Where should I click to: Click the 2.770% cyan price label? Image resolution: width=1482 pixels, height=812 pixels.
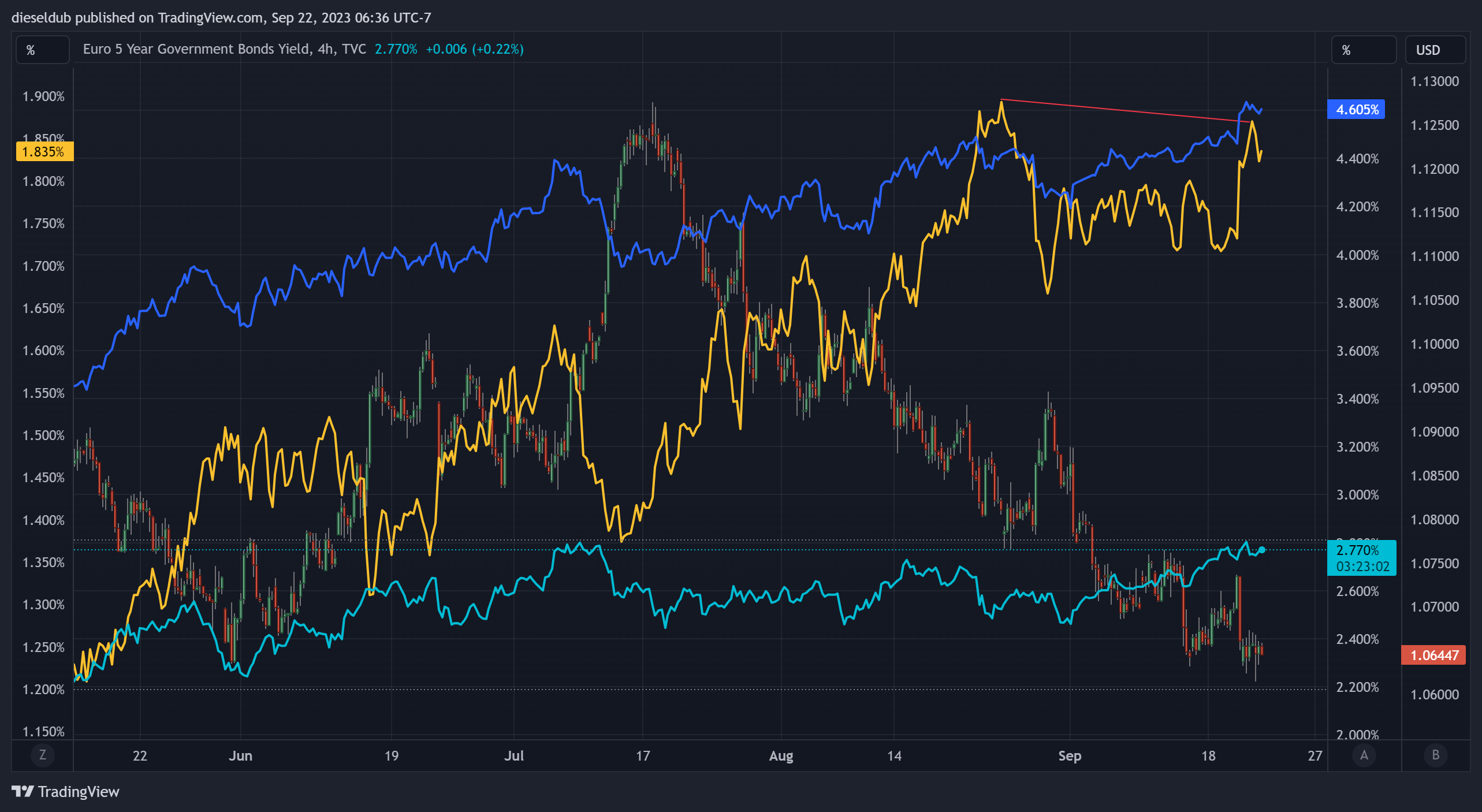(1362, 558)
